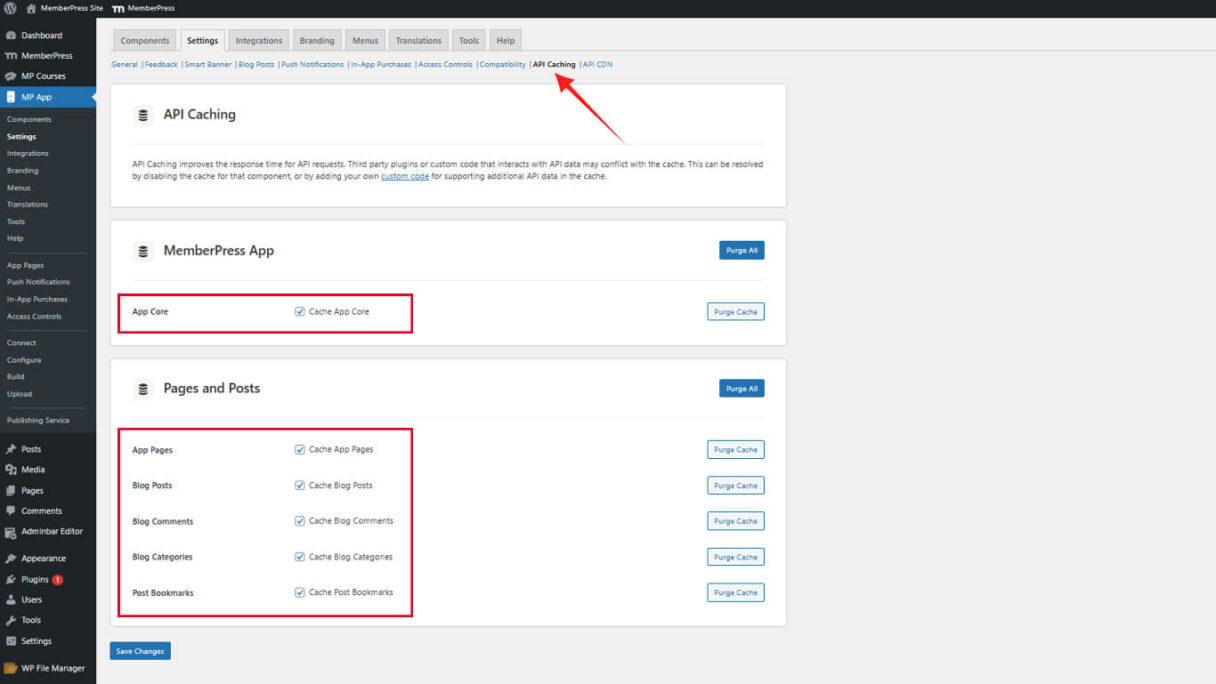The image size is (1216, 684).
Task: Open the Branding tab
Action: tap(317, 40)
